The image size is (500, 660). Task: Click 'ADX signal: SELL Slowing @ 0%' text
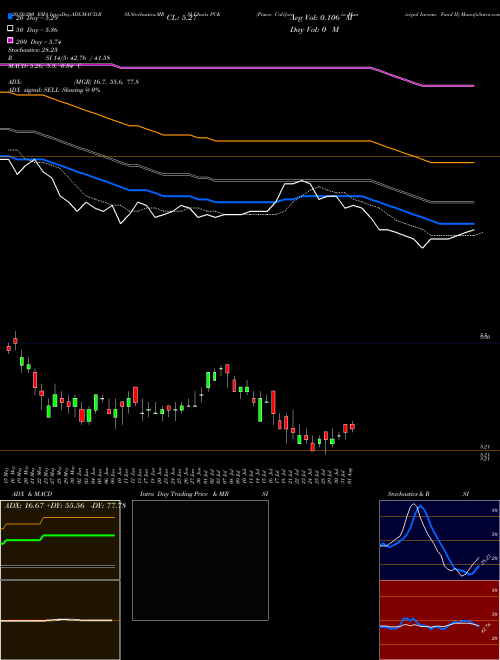pyautogui.click(x=54, y=90)
